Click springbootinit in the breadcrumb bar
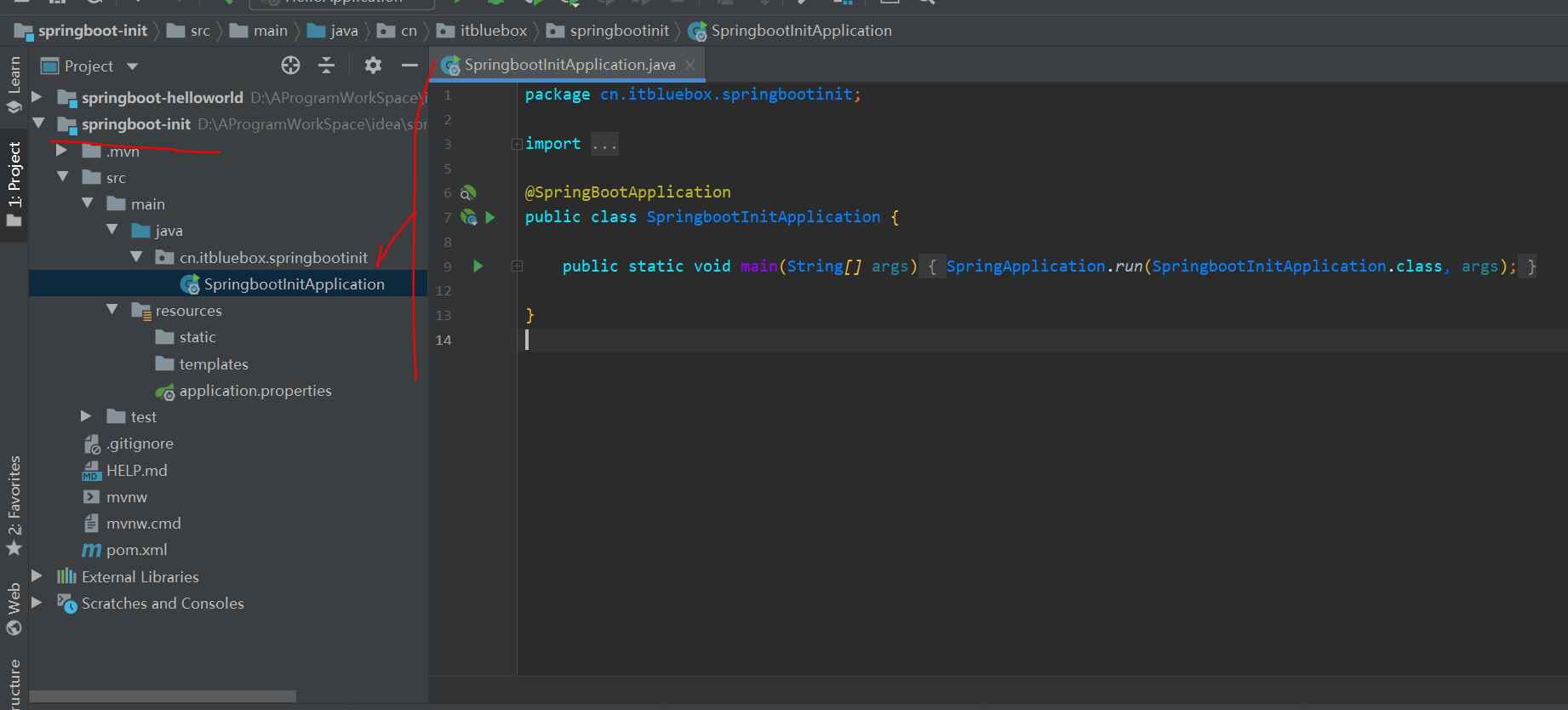The height and width of the screenshot is (710, 1568). (619, 31)
